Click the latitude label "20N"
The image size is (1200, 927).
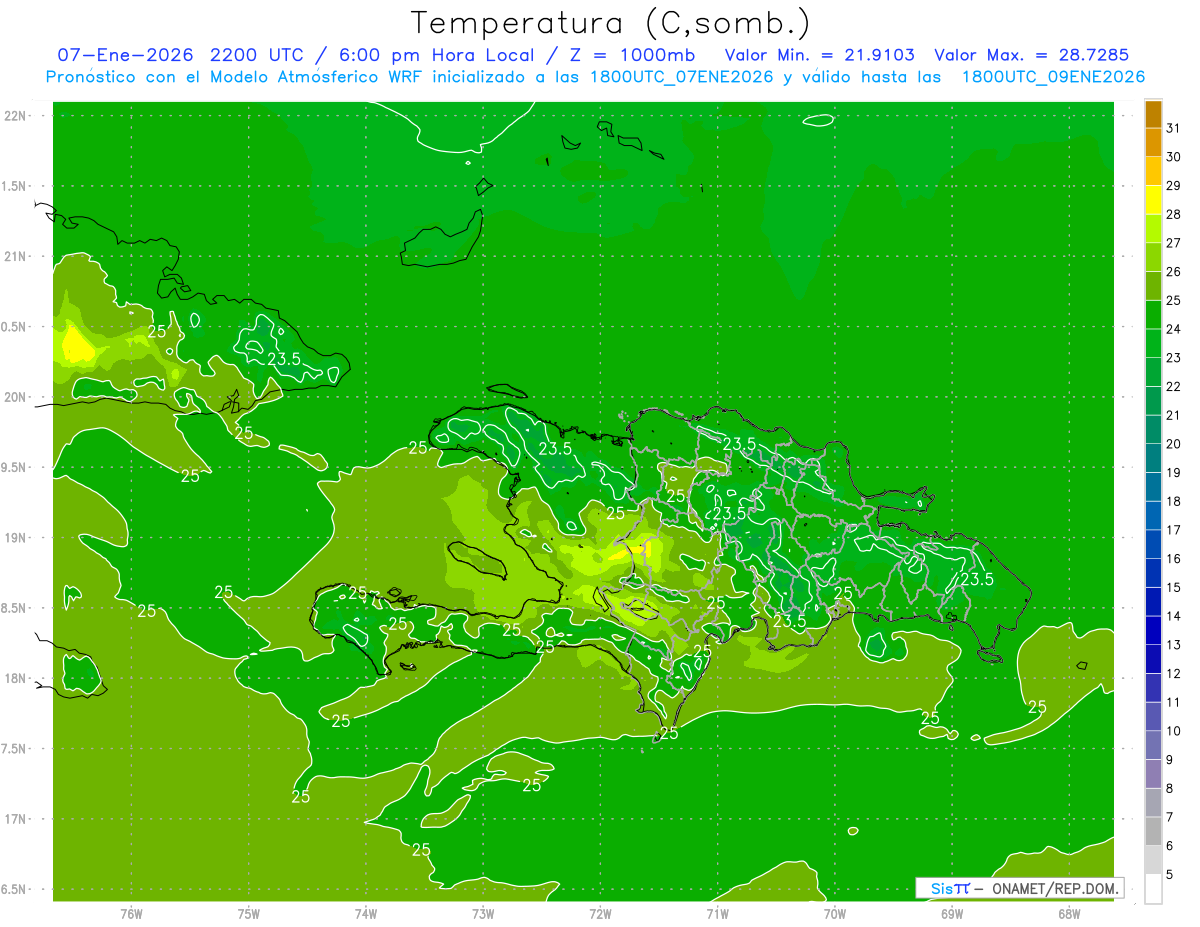click(16, 397)
